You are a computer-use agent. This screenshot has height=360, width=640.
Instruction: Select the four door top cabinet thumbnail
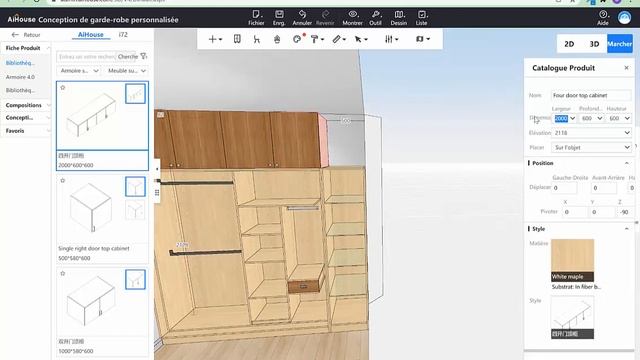coord(91,115)
